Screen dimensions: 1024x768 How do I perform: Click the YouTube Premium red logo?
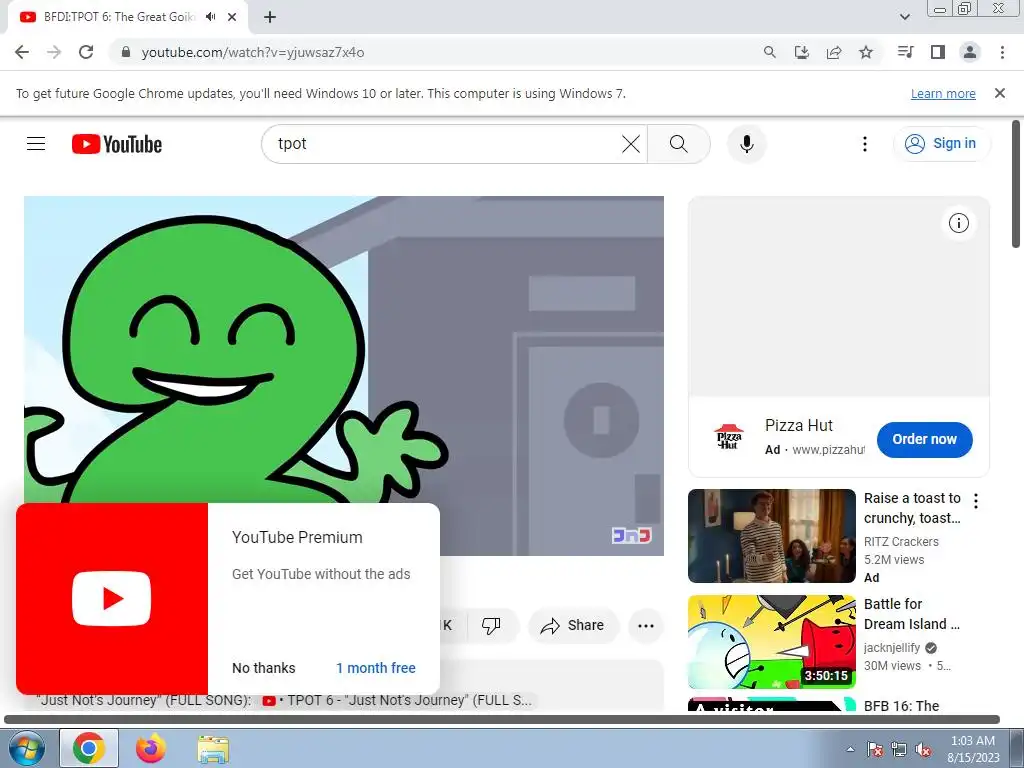(x=112, y=599)
